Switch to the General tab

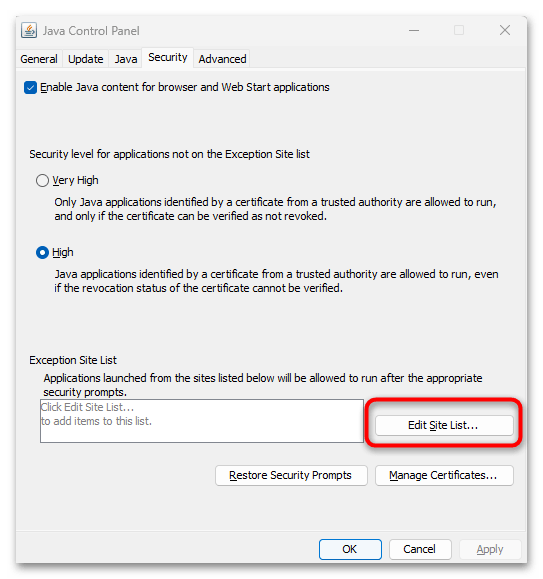pos(39,59)
